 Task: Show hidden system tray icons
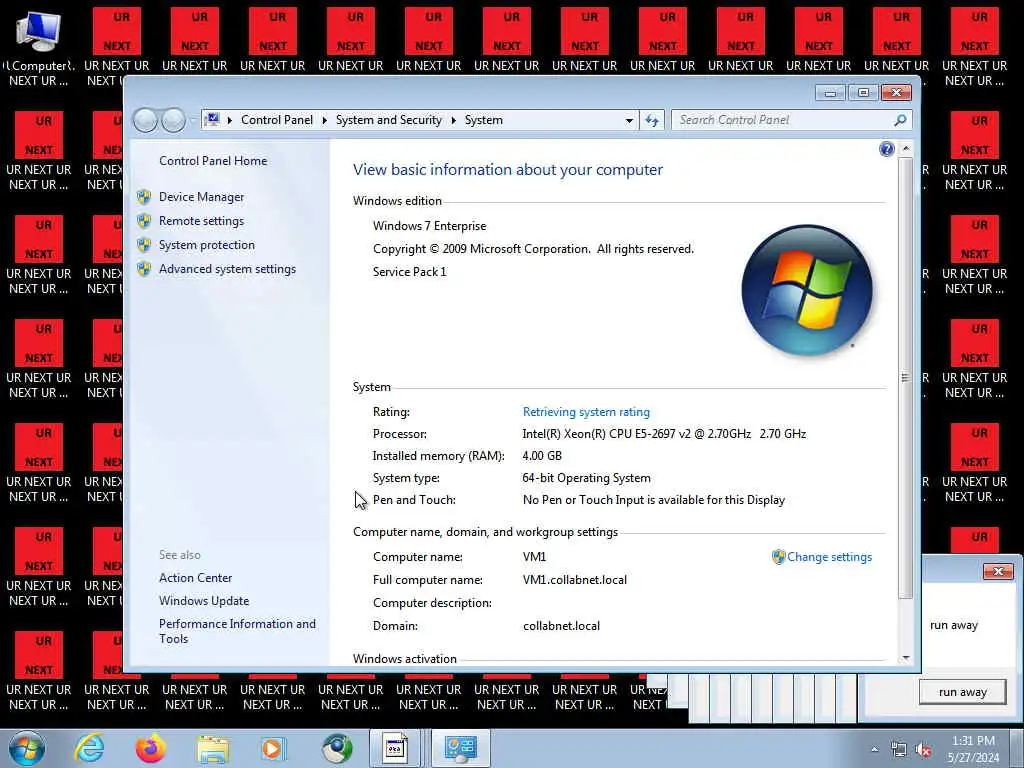pyautogui.click(x=874, y=750)
